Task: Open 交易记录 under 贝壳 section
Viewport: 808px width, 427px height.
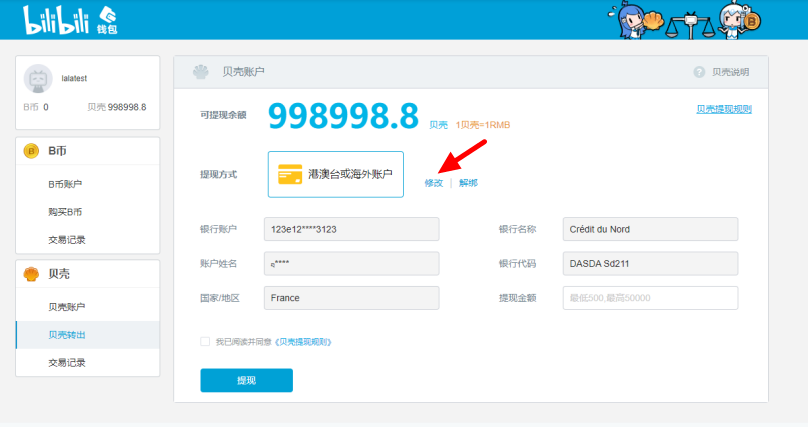Action: coord(66,363)
